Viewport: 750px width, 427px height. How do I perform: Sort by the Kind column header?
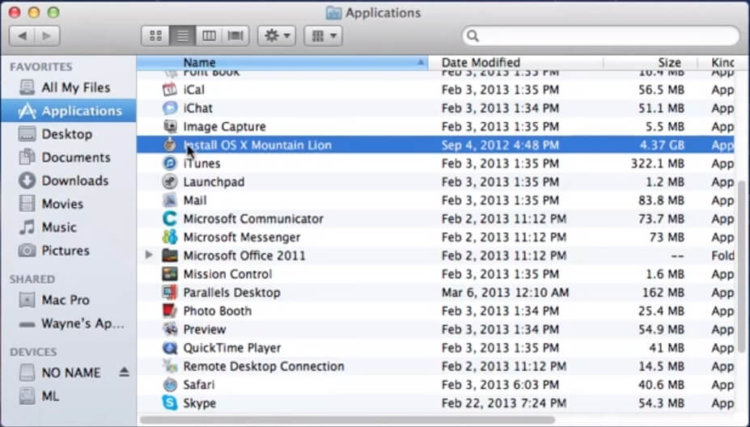[x=723, y=63]
